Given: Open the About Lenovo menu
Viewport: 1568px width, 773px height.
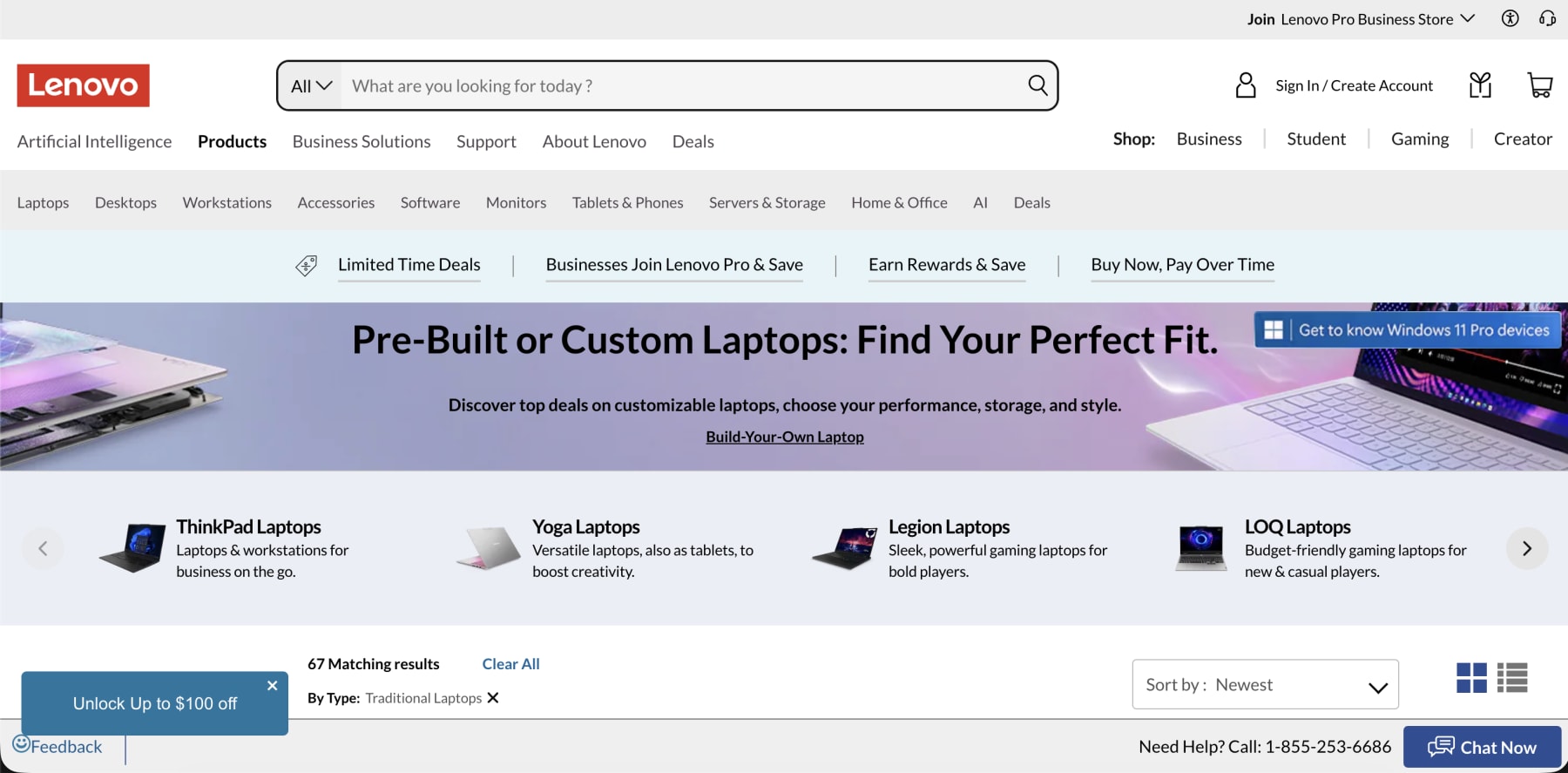Looking at the screenshot, I should click(x=594, y=141).
